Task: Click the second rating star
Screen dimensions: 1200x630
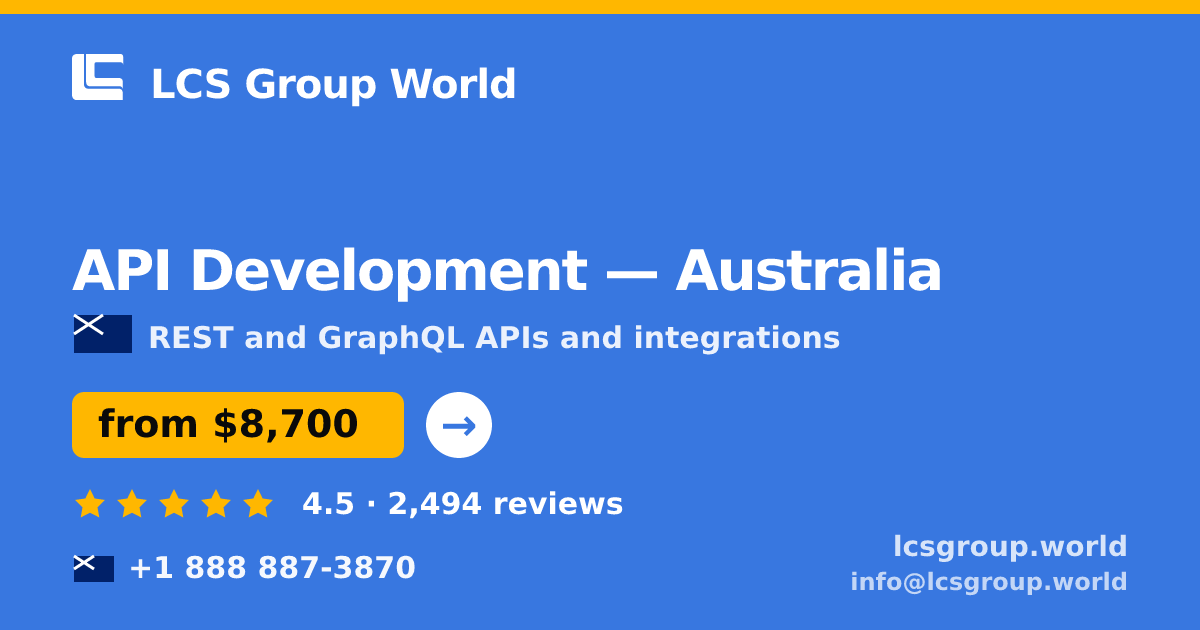Action: pyautogui.click(x=132, y=504)
